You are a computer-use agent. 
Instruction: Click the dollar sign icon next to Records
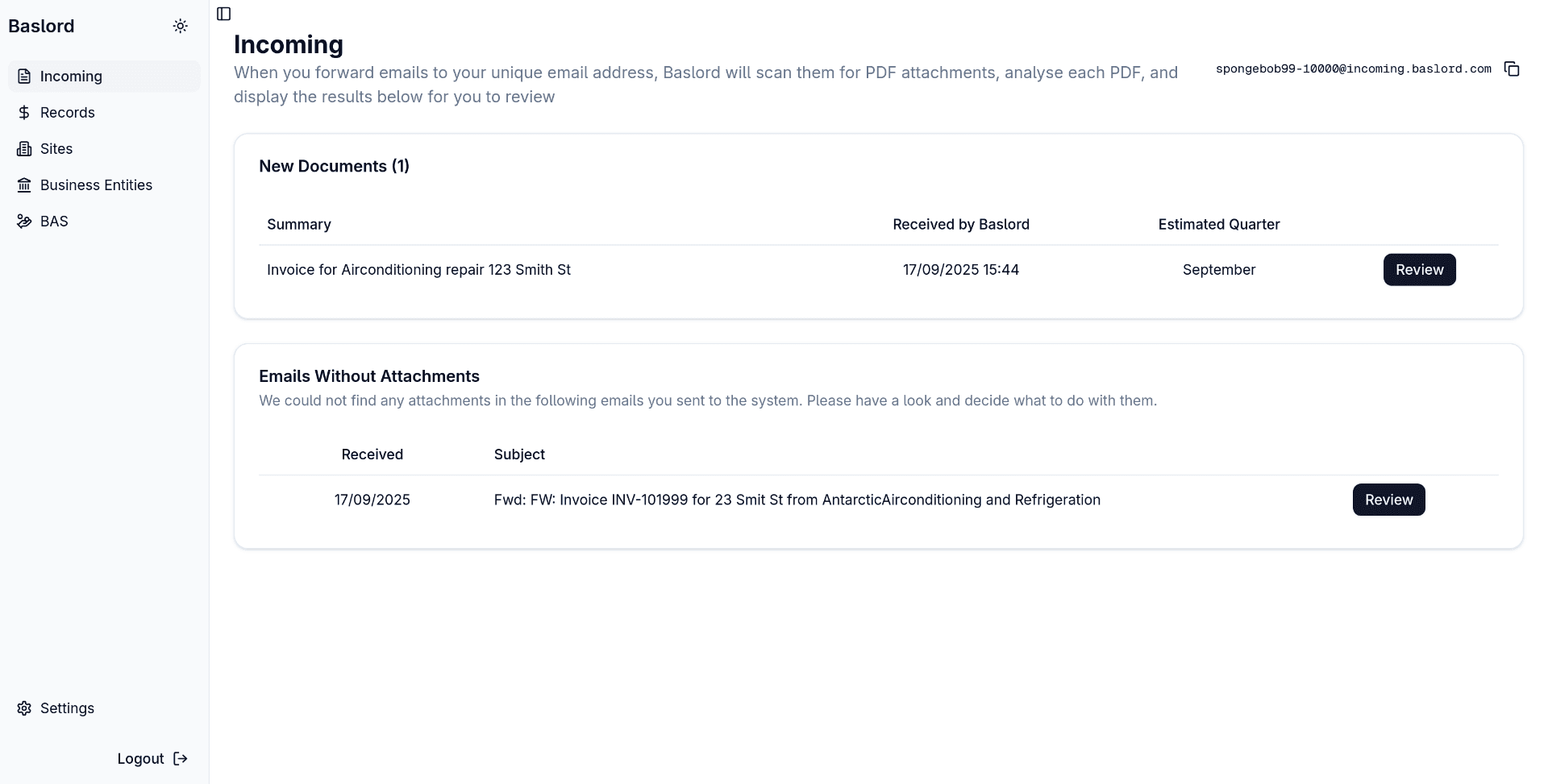[24, 112]
